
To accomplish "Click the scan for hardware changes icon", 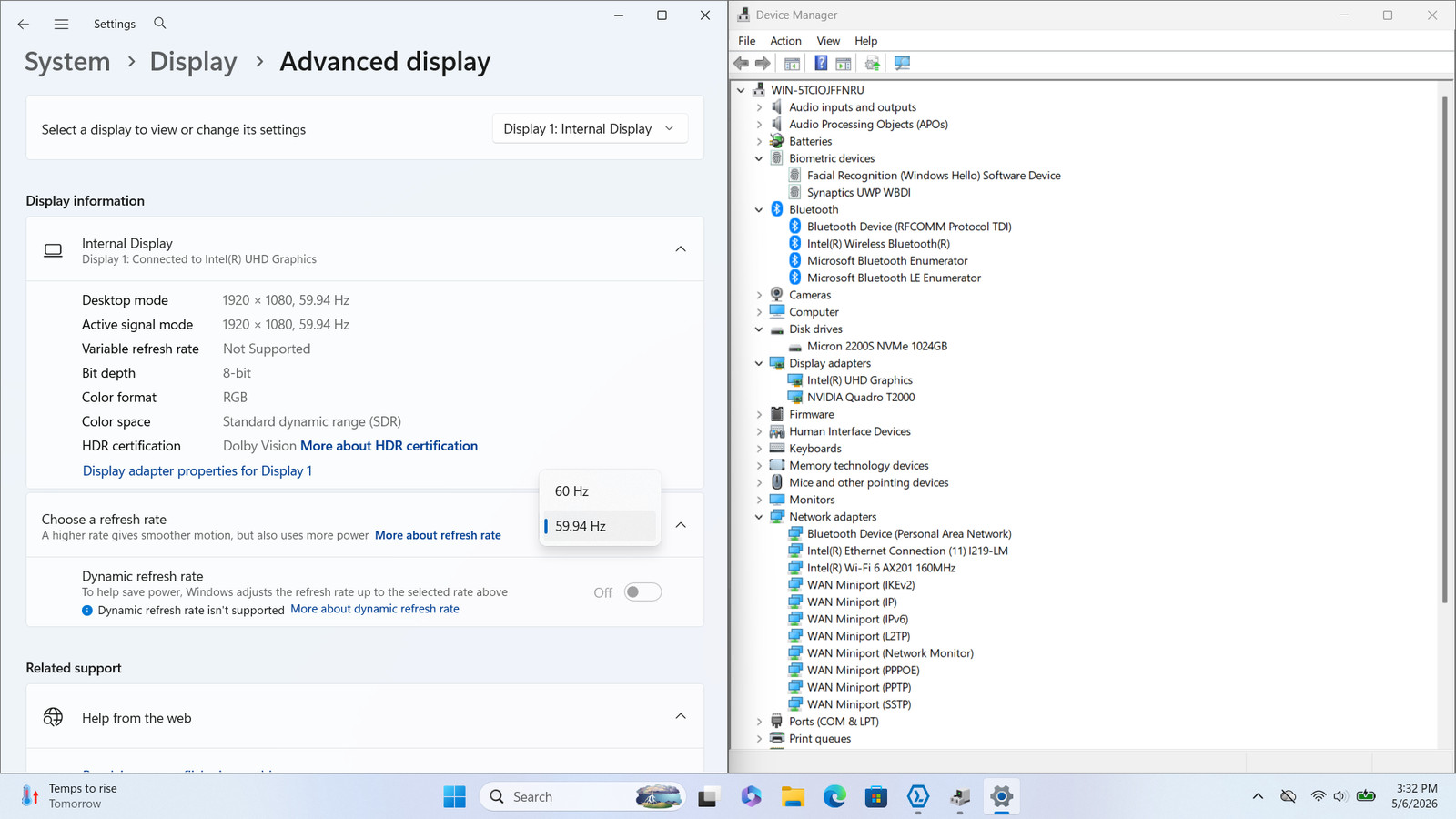I will 902,63.
